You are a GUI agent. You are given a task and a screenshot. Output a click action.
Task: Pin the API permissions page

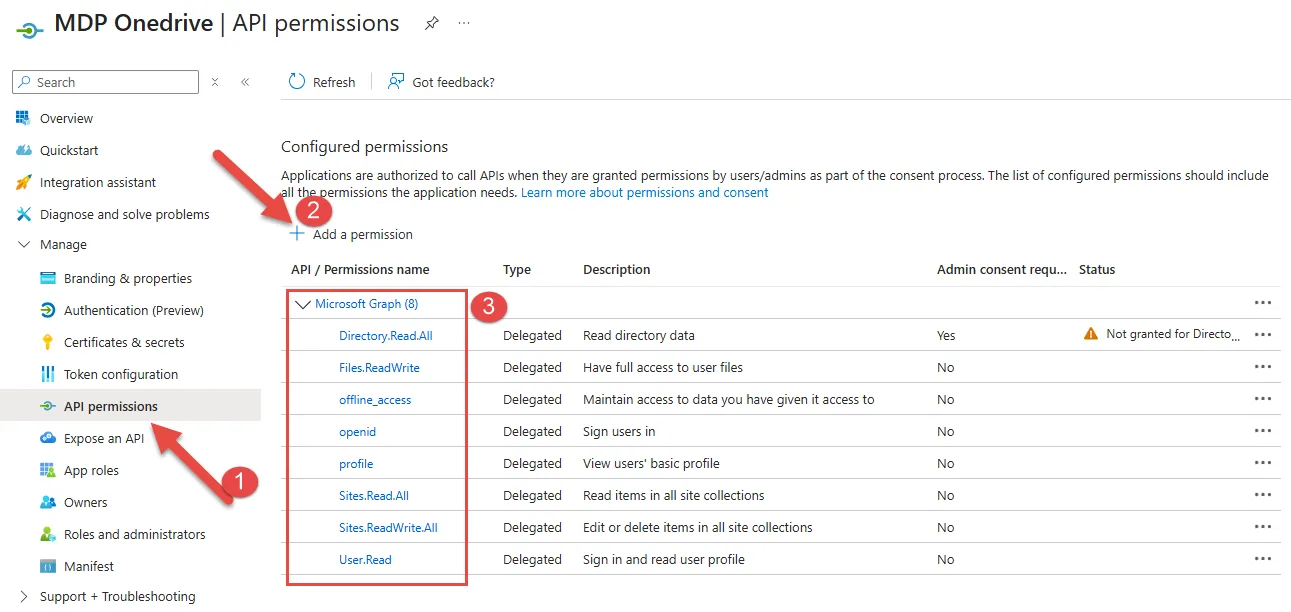click(x=432, y=23)
